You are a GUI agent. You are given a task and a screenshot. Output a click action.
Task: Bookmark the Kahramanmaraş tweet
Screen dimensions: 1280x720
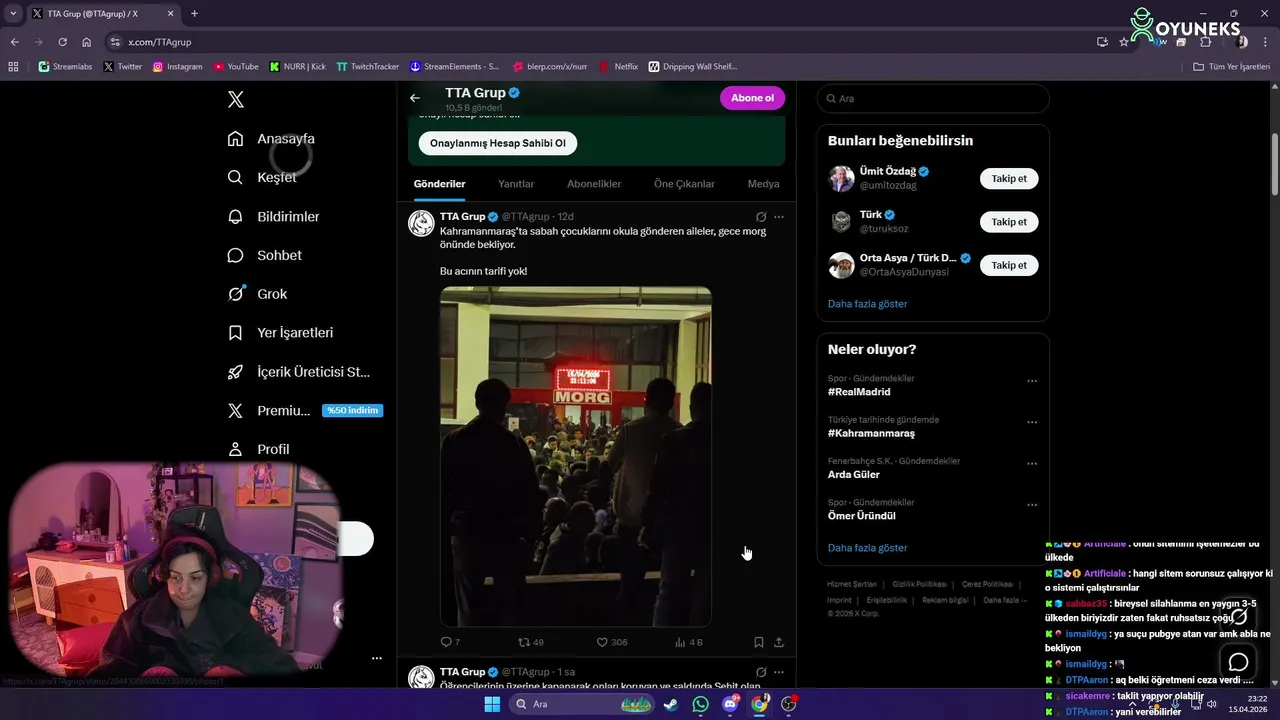coord(759,642)
